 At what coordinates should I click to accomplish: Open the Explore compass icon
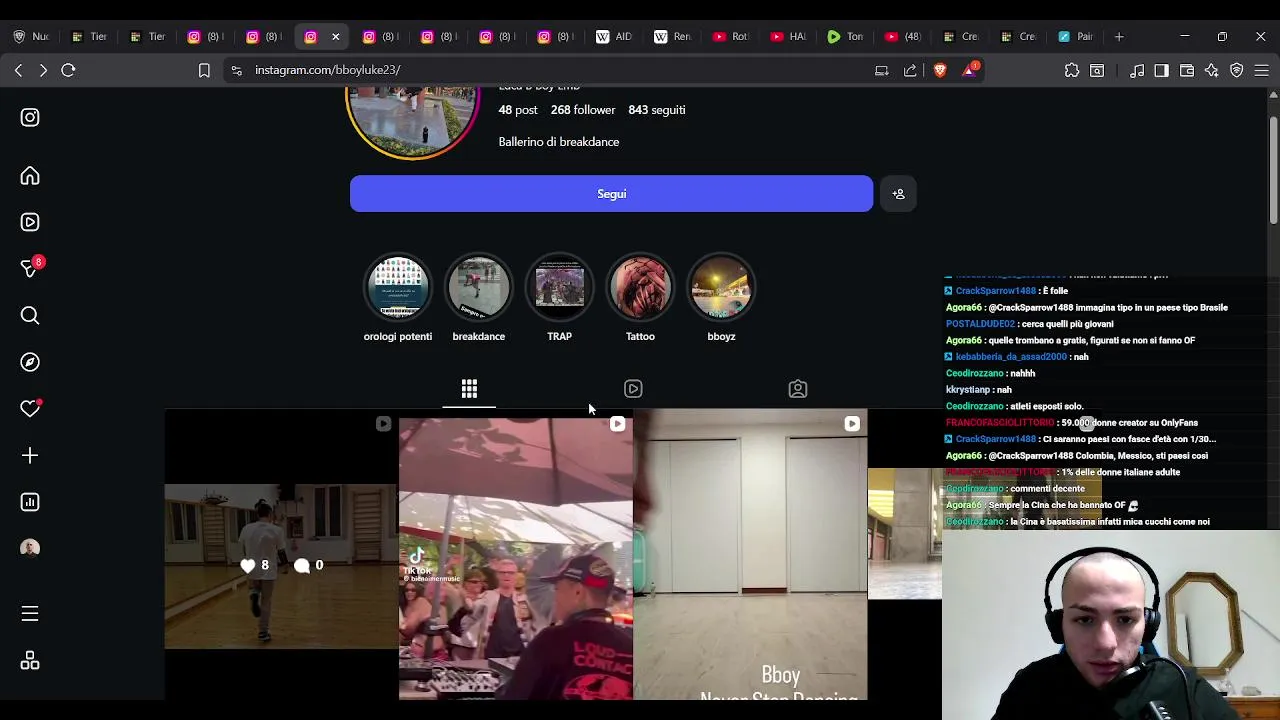[30, 362]
